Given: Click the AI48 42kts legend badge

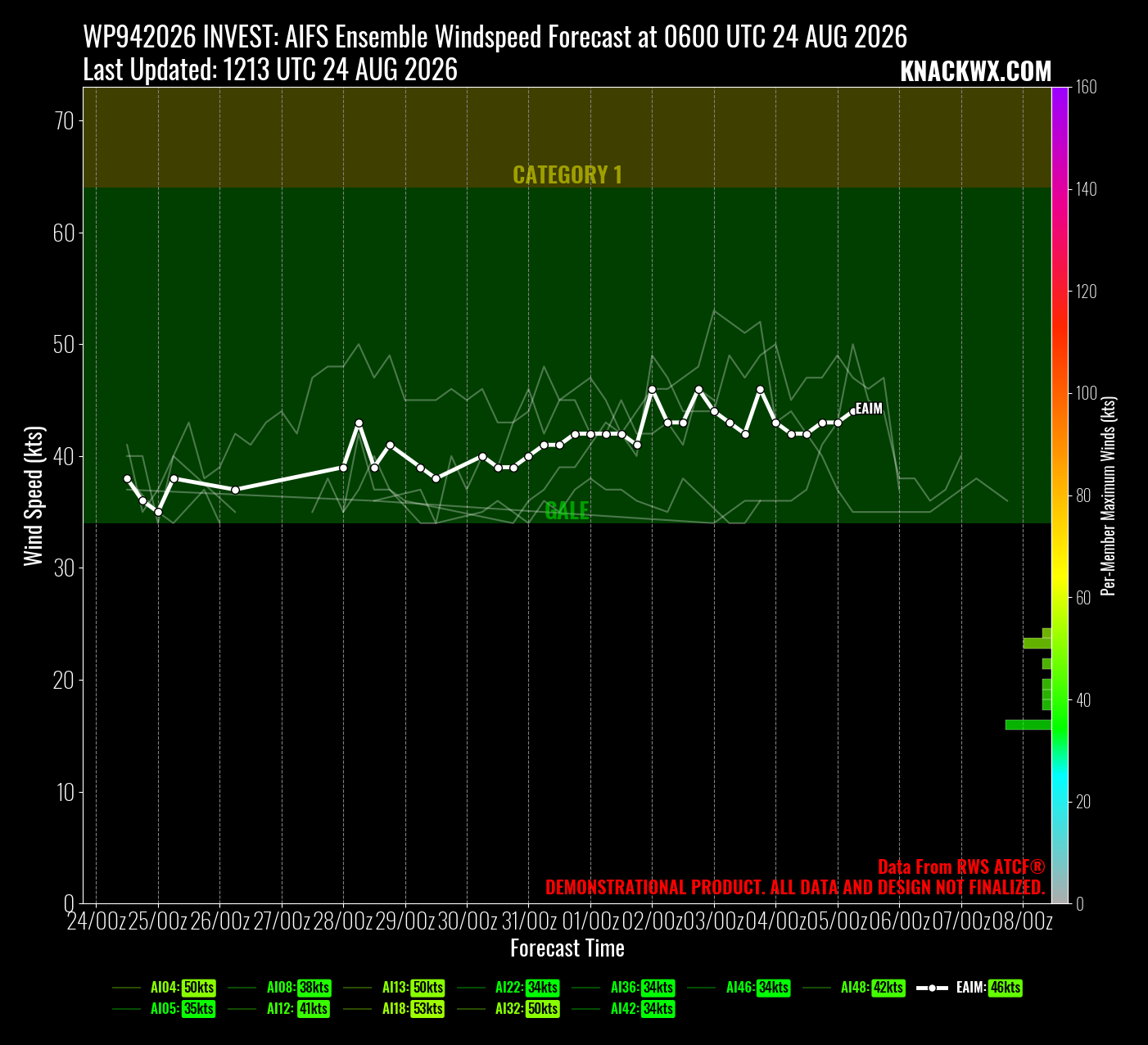Looking at the screenshot, I should [888, 988].
